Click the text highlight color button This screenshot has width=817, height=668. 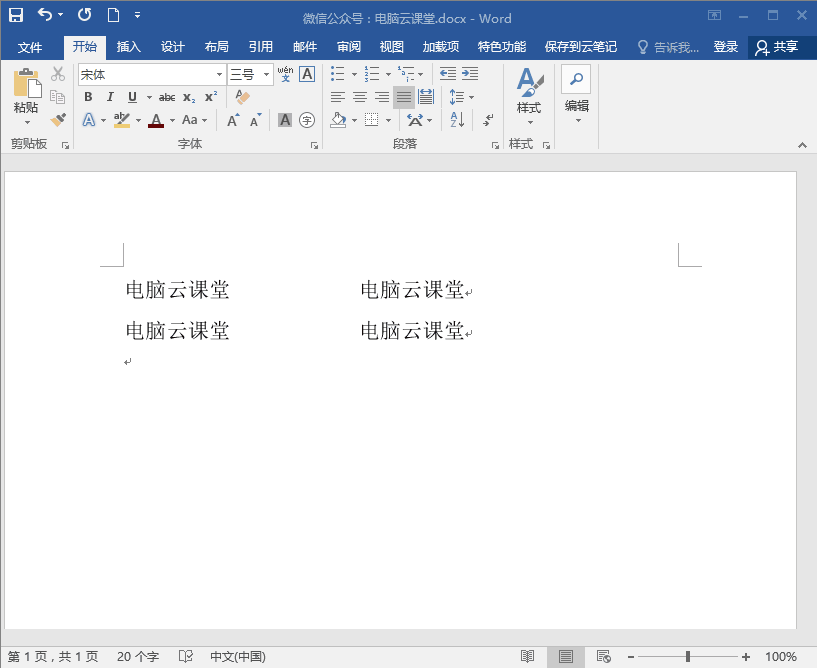click(122, 120)
